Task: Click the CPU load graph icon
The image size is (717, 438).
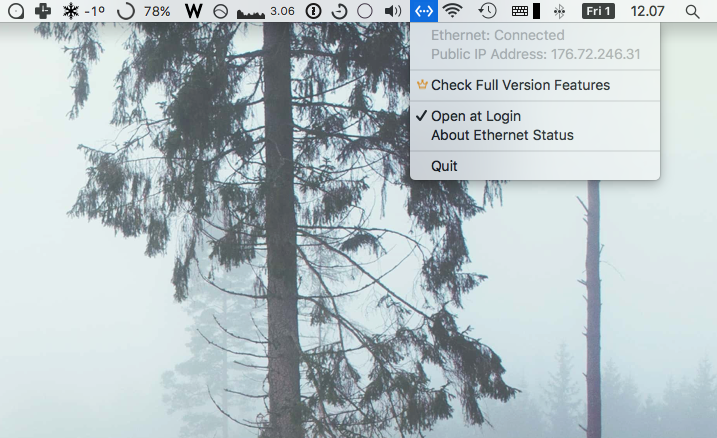Action: (251, 13)
